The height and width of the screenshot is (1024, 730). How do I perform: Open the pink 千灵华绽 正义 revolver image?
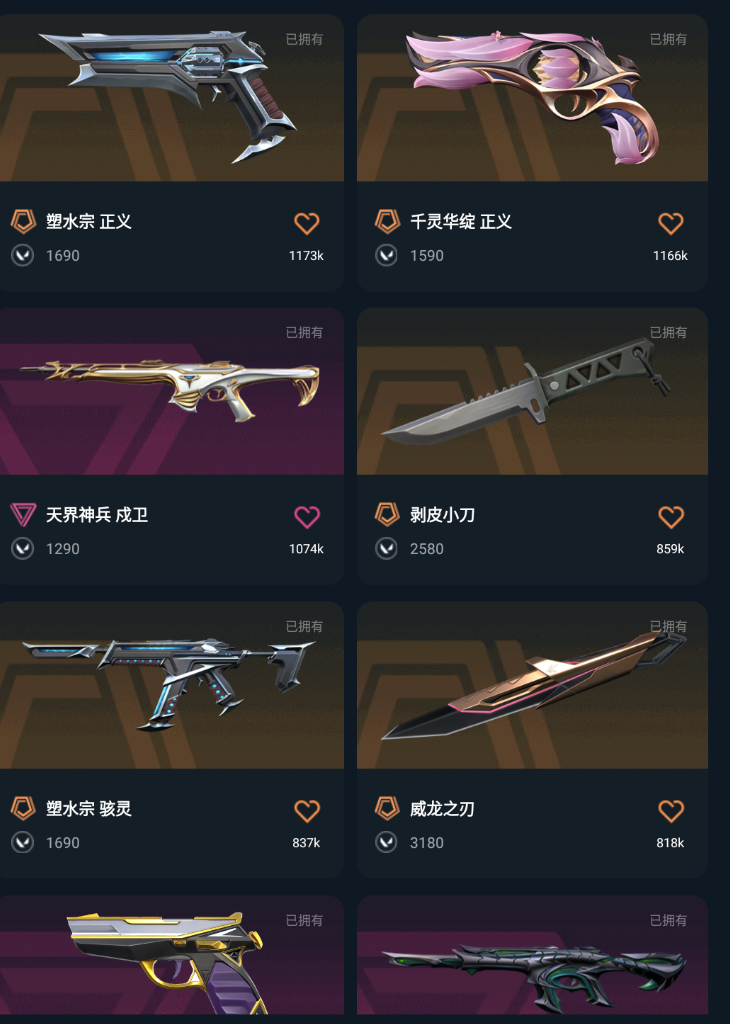click(x=532, y=98)
